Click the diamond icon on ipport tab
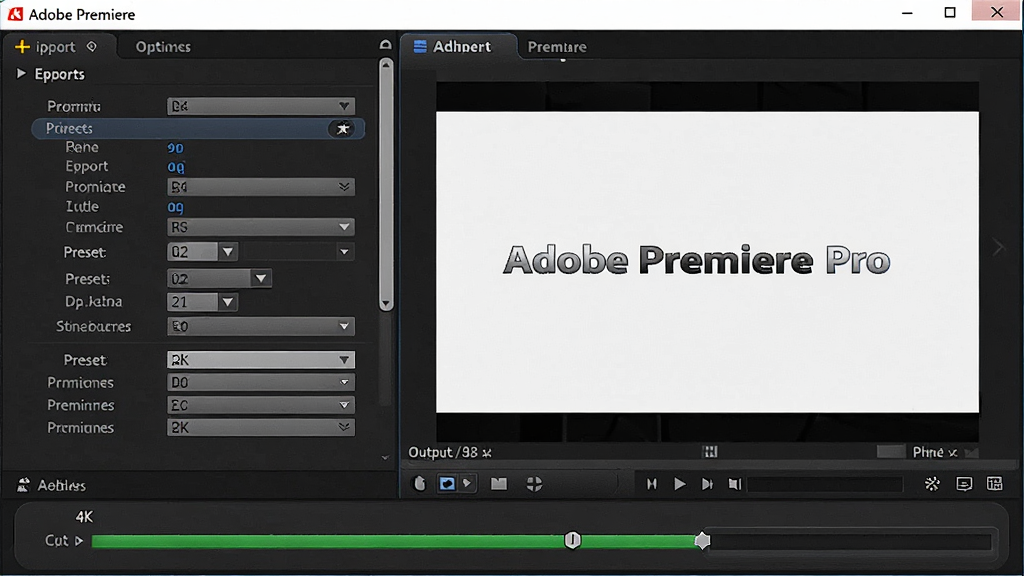The width and height of the screenshot is (1024, 576). pos(91,46)
